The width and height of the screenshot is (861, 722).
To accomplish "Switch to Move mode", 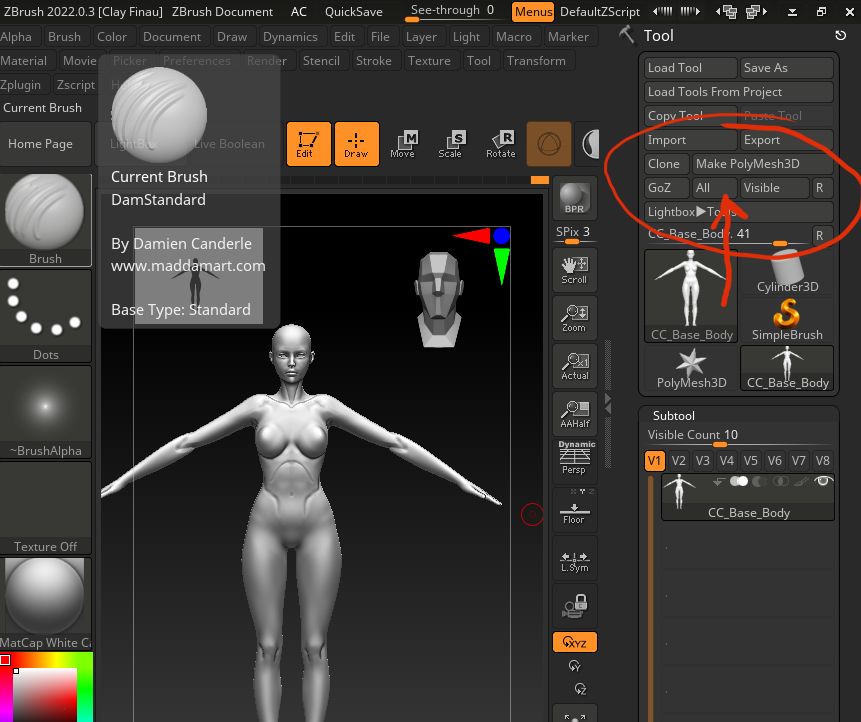I will click(x=404, y=144).
